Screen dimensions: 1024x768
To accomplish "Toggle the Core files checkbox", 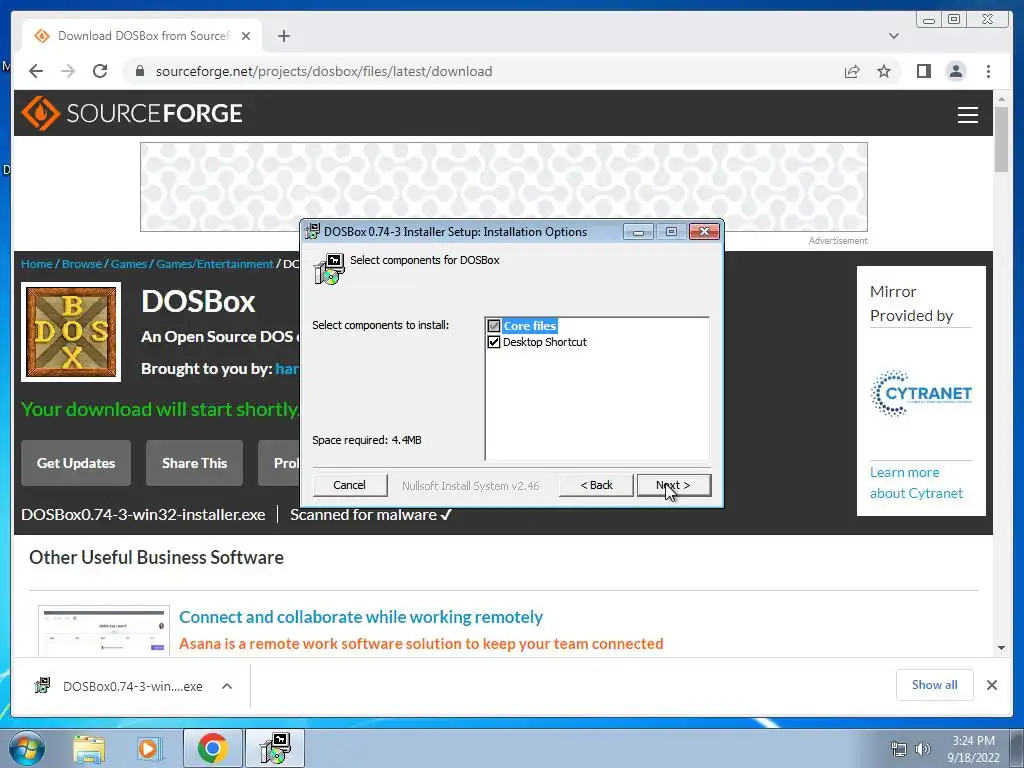I will click(494, 326).
